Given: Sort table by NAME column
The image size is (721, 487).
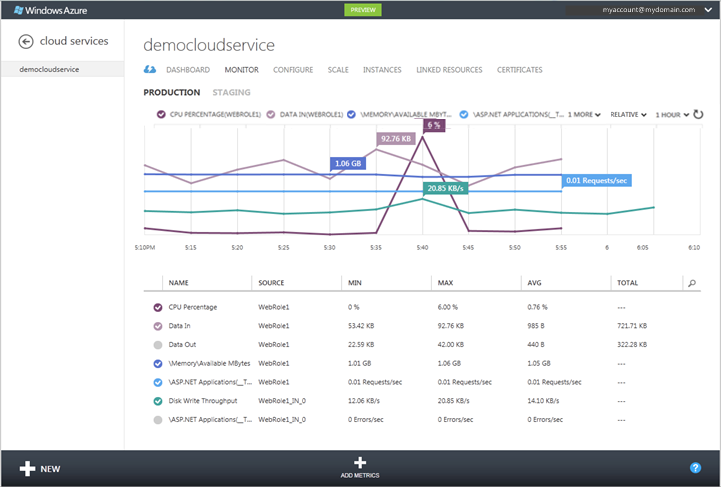Looking at the screenshot, I should [178, 283].
